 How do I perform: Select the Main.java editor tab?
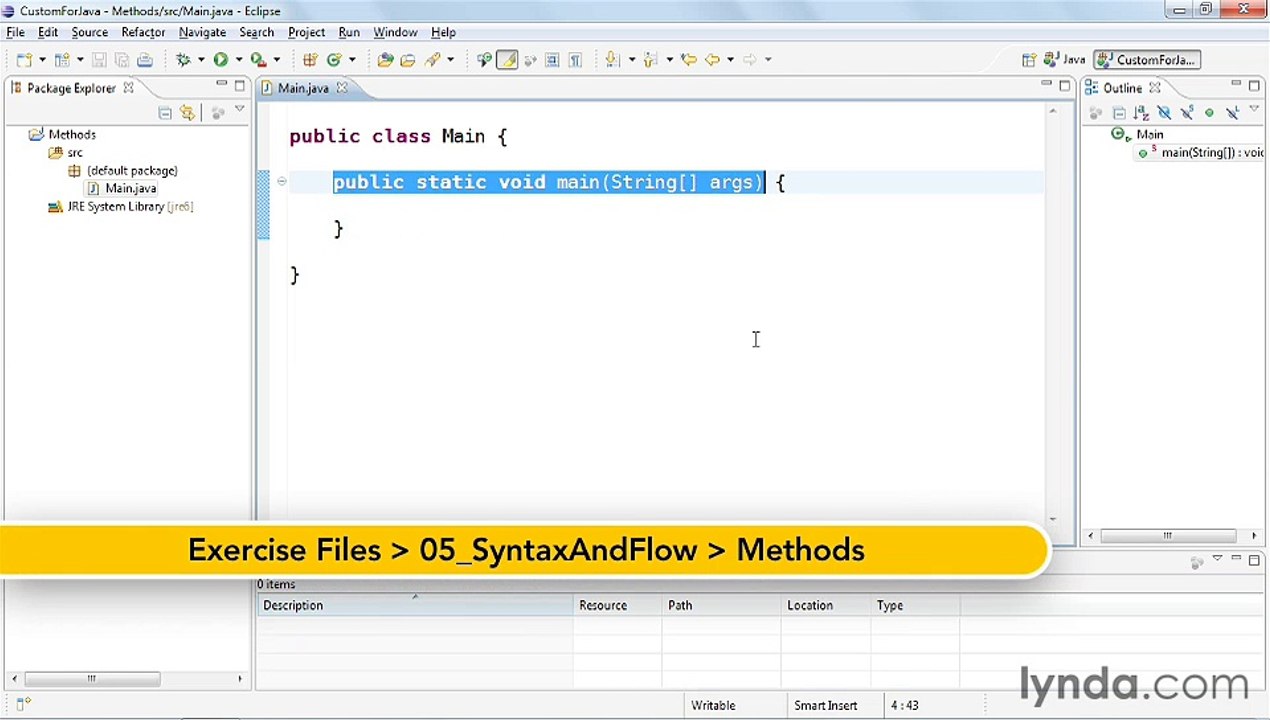click(x=303, y=88)
